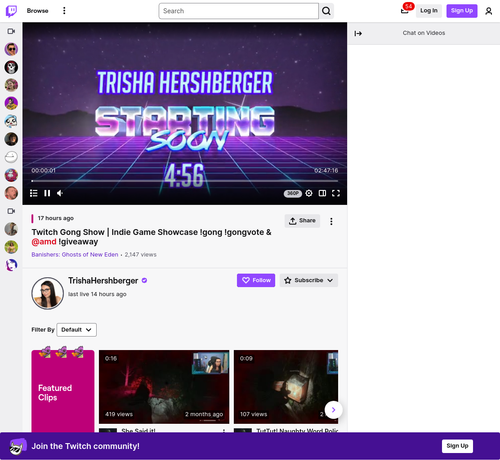The width and height of the screenshot is (500, 460).
Task: Open the green-background avatar channel in sidebar
Action: (11, 247)
